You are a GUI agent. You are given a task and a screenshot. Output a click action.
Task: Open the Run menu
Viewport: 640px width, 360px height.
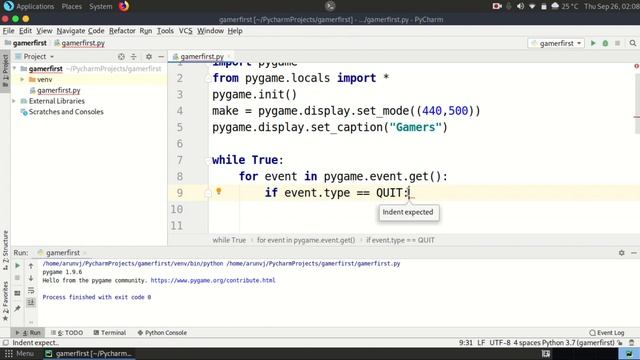pyautogui.click(x=145, y=31)
